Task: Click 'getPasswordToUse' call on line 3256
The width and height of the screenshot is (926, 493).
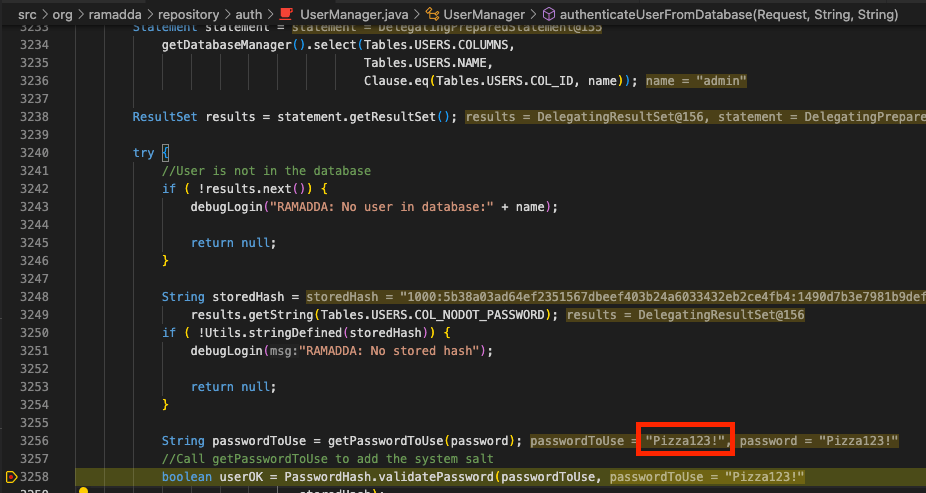Action: pos(386,440)
